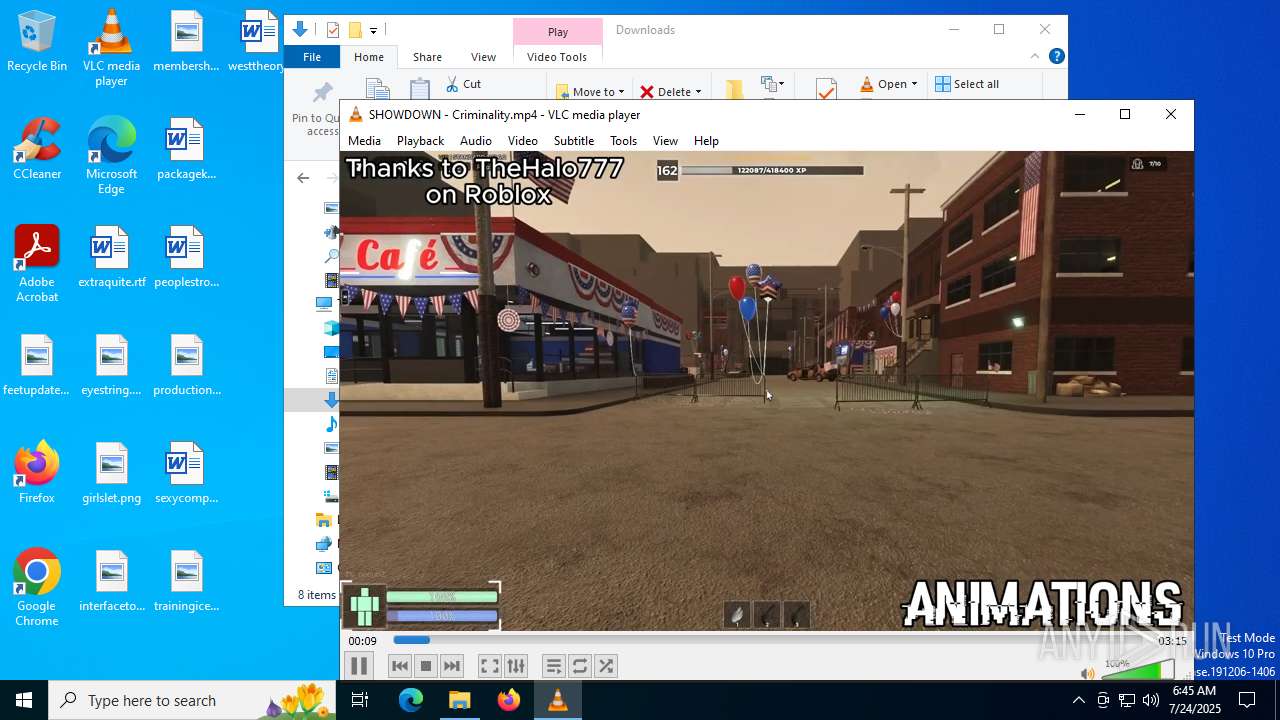The height and width of the screenshot is (720, 1280).
Task: Open VLC Subtitle menu
Action: (574, 141)
